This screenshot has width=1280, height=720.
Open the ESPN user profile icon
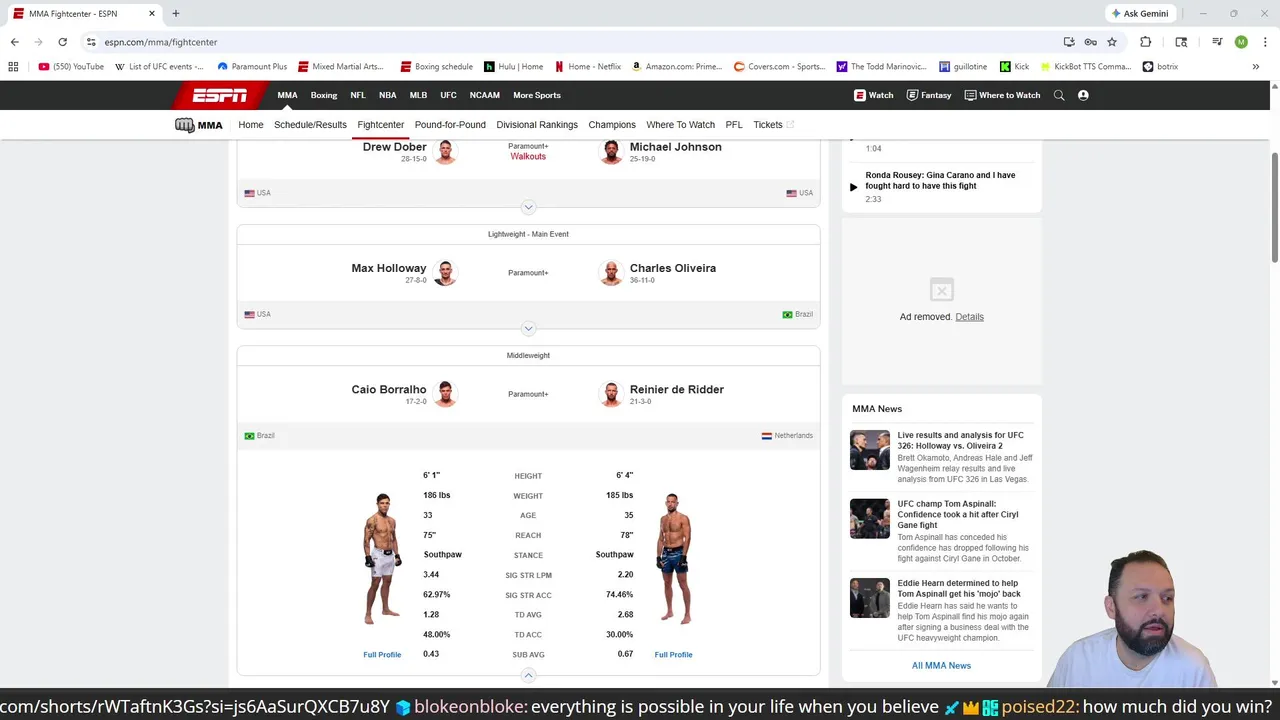(x=1083, y=95)
